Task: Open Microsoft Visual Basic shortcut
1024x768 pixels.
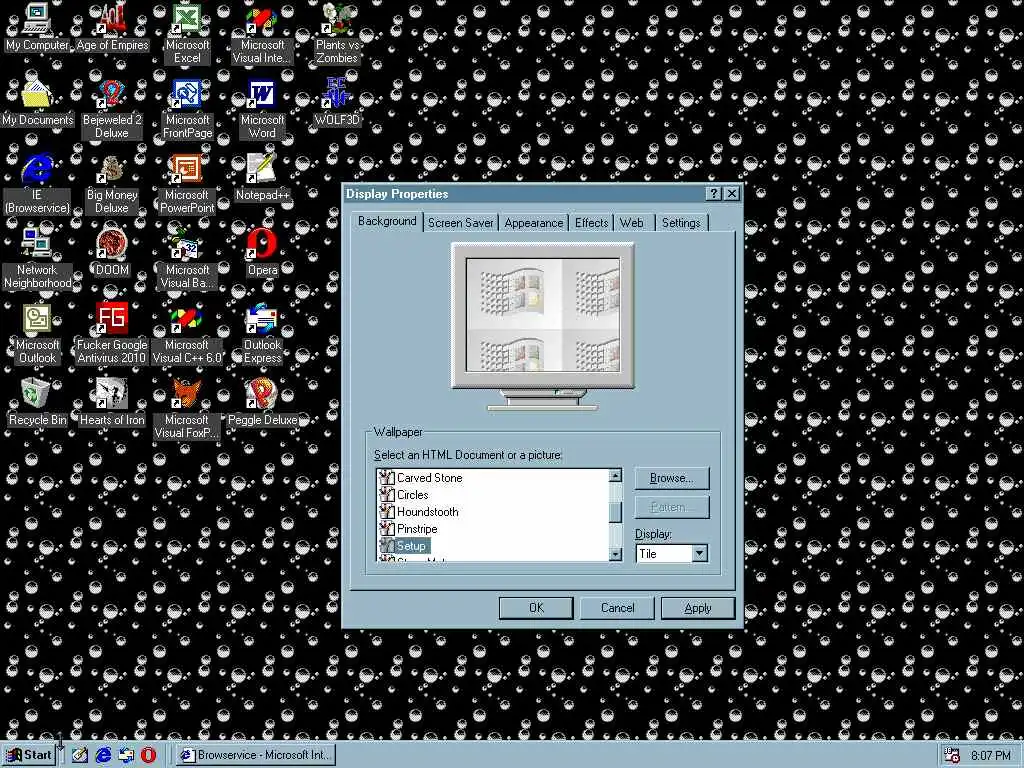Action: click(187, 259)
